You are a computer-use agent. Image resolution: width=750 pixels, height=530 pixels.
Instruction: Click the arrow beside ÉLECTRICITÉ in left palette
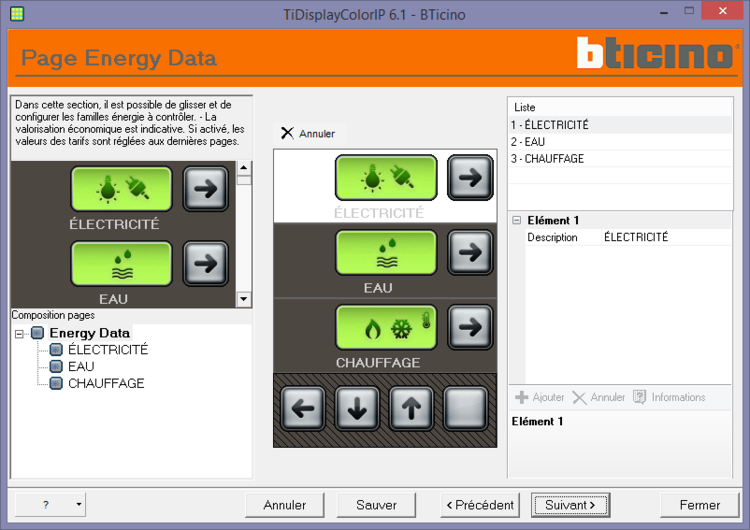[x=206, y=189]
